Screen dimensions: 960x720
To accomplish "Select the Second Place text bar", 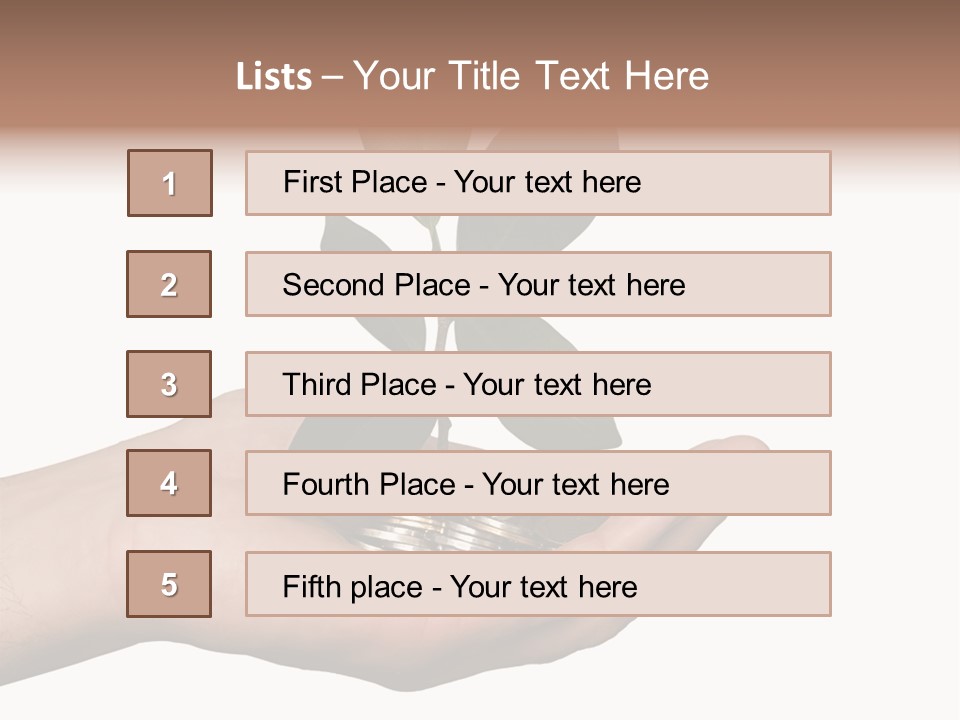I will click(538, 284).
